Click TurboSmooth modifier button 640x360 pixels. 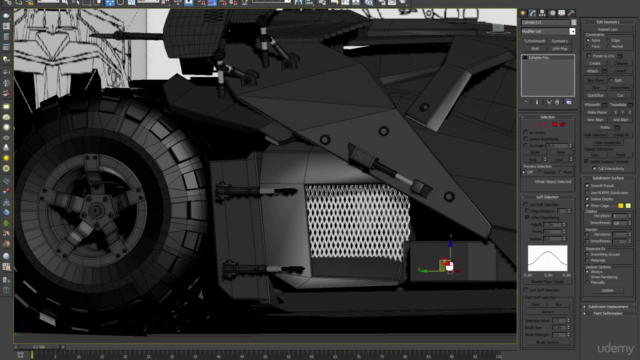[535, 41]
